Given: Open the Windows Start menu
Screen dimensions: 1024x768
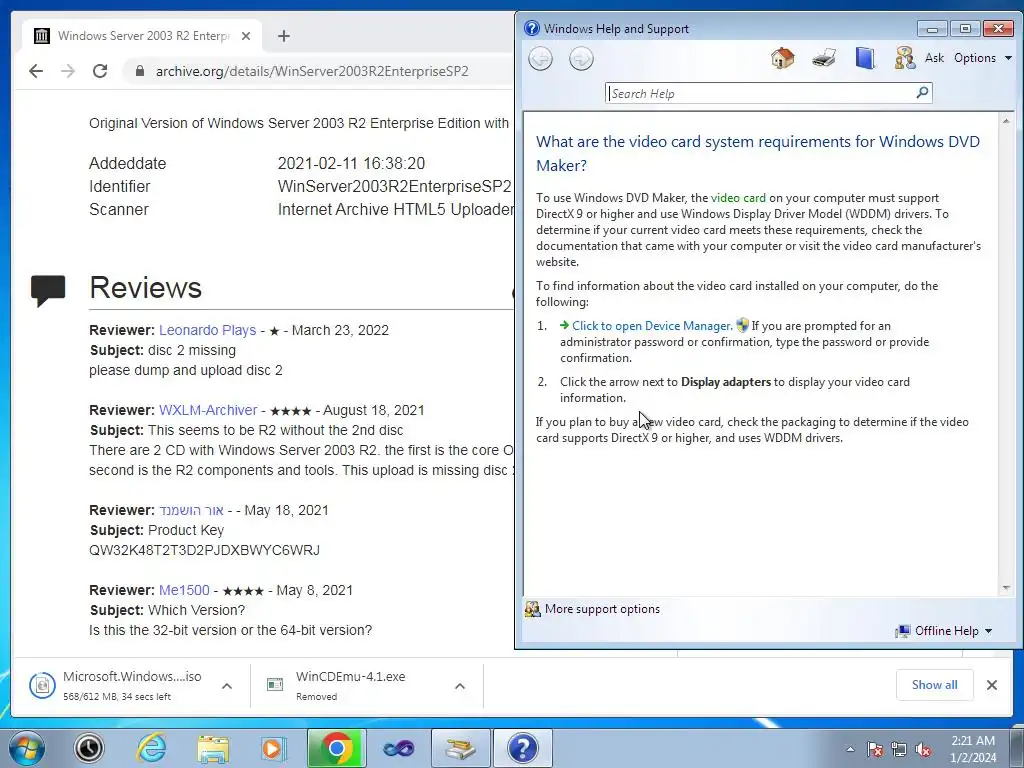Looking at the screenshot, I should pyautogui.click(x=27, y=748).
